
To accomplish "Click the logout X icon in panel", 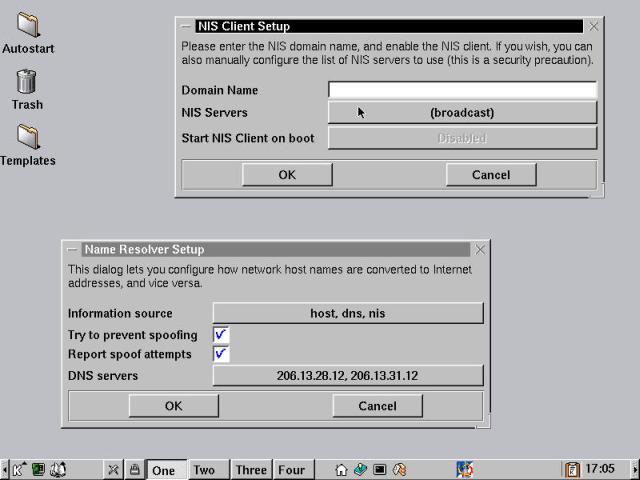I will coord(113,469).
